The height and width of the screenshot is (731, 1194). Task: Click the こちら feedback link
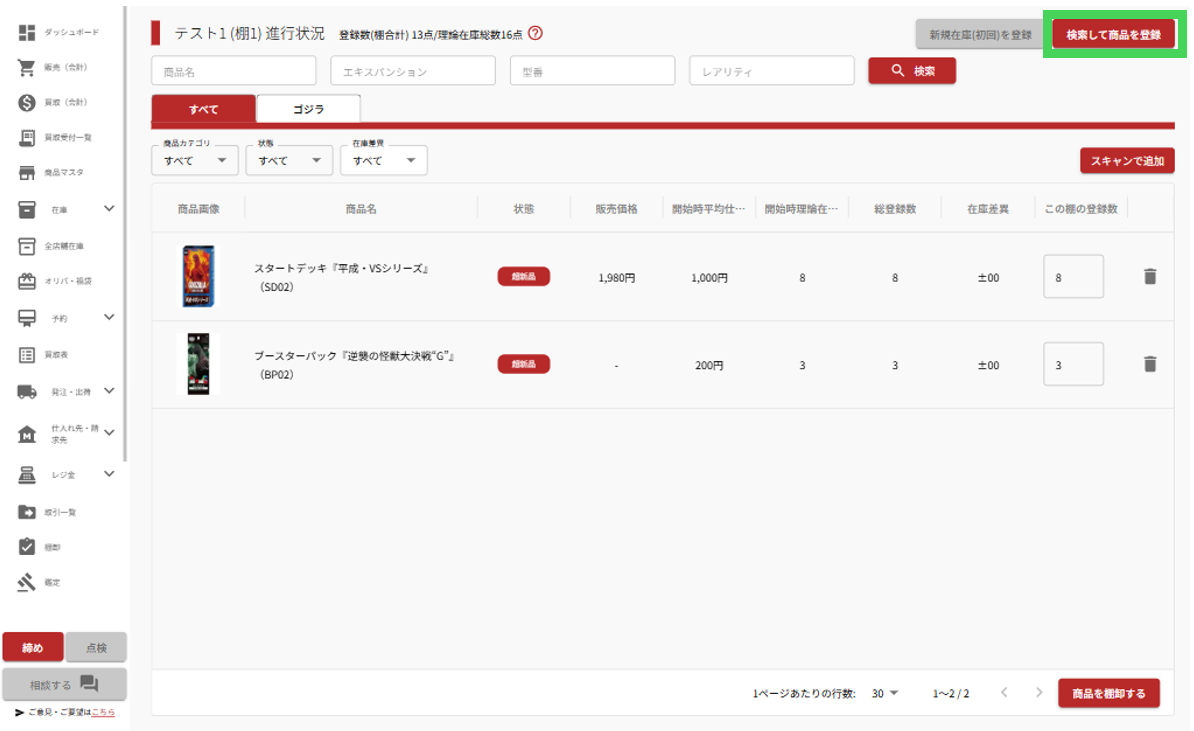pos(102,712)
